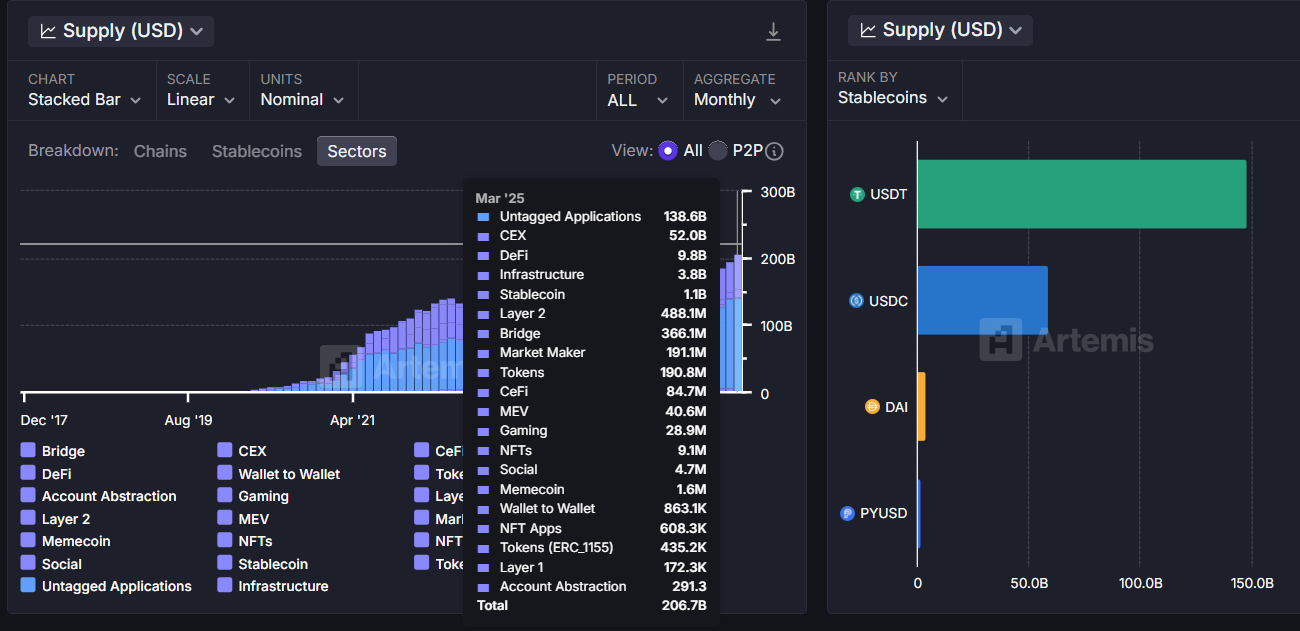Image resolution: width=1300 pixels, height=631 pixels.
Task: Select the All view radio button
Action: (x=668, y=151)
